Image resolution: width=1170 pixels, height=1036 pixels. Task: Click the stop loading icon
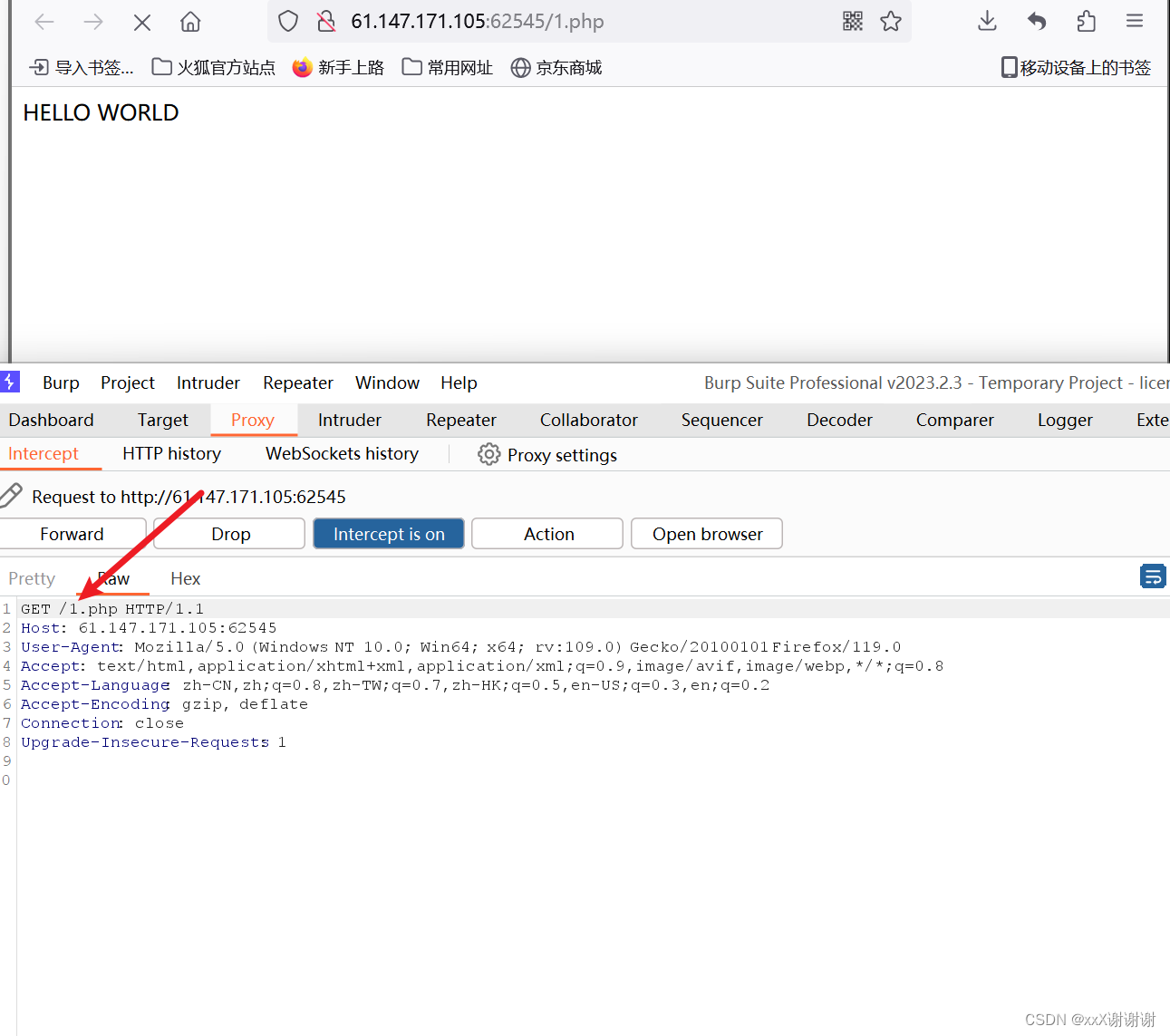(x=141, y=21)
